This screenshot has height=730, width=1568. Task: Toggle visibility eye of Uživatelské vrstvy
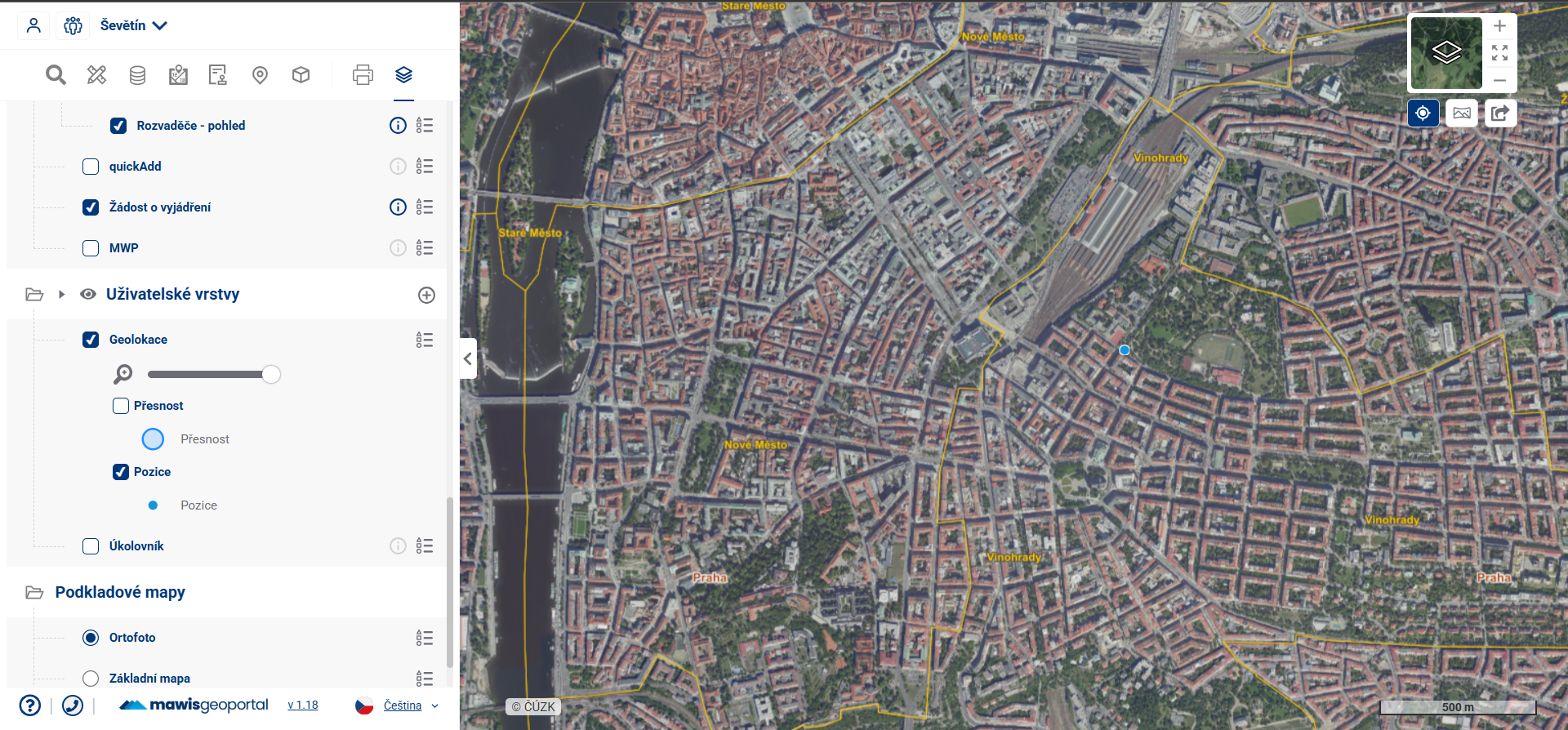click(x=88, y=294)
